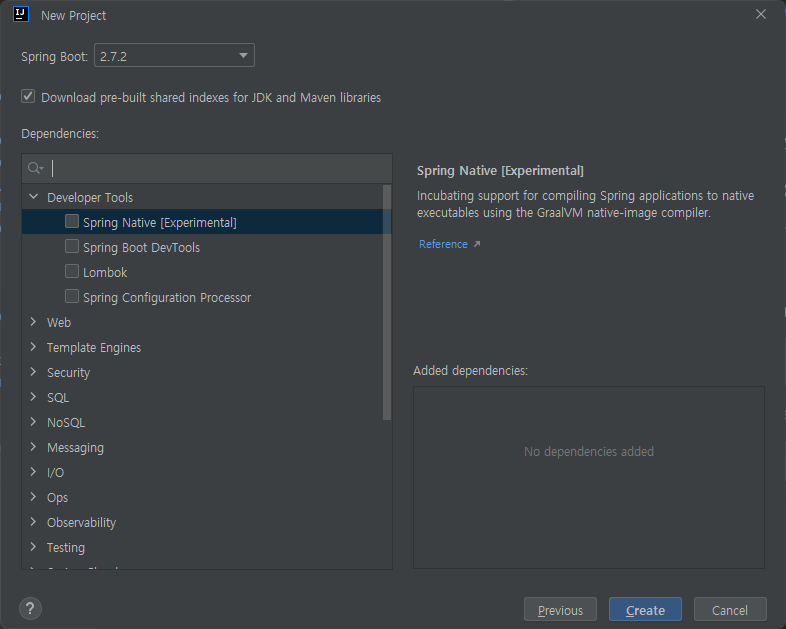The image size is (786, 629).
Task: Open the Spring Boot version dropdown
Action: [174, 55]
